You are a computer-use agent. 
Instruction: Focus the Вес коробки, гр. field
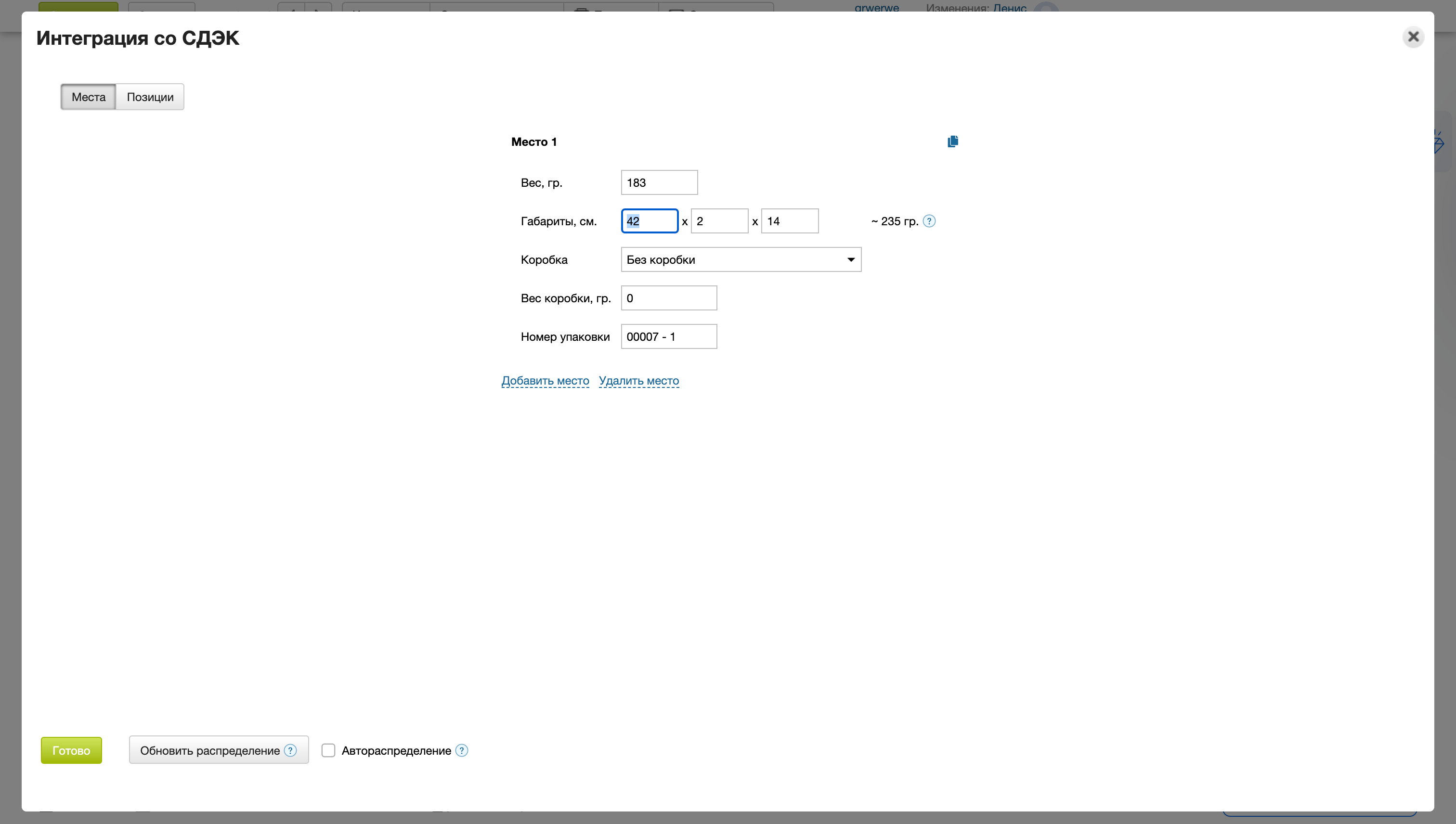coord(669,298)
